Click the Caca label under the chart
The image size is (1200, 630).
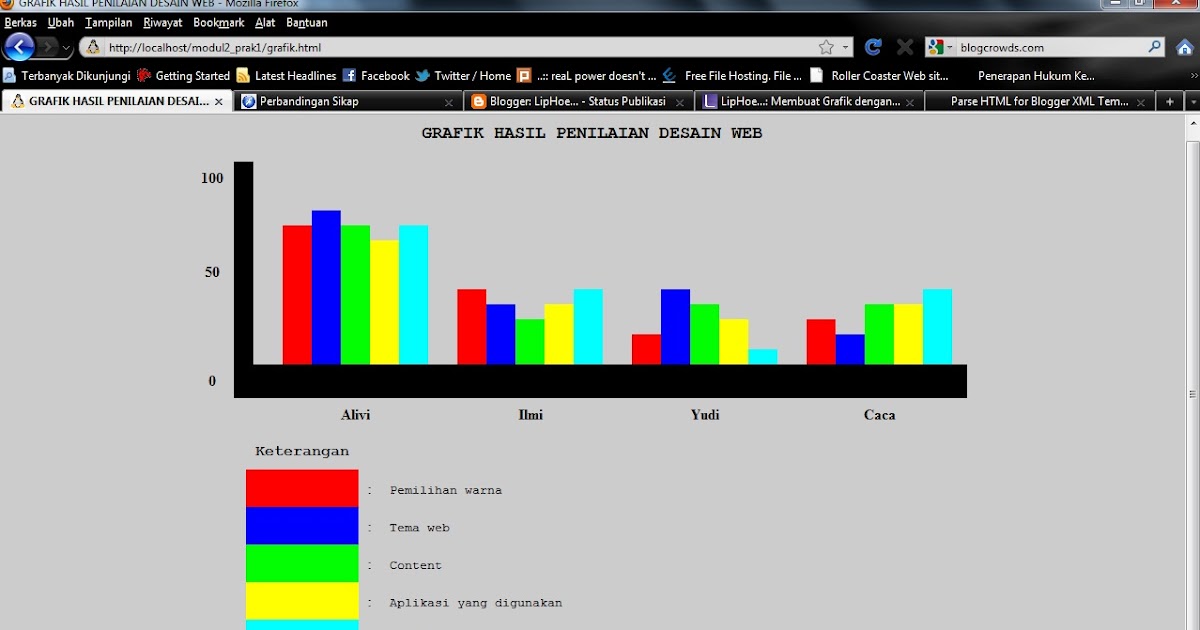[879, 415]
